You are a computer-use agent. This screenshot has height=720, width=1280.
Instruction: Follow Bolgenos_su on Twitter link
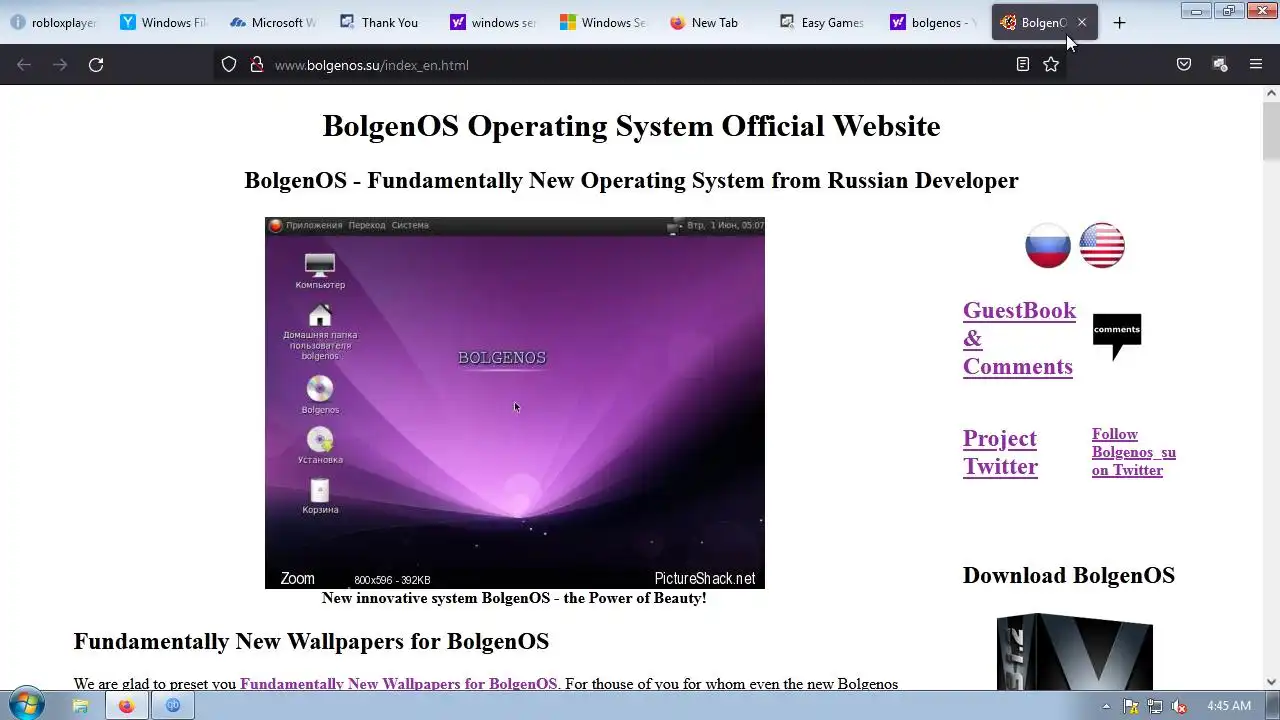(1134, 452)
